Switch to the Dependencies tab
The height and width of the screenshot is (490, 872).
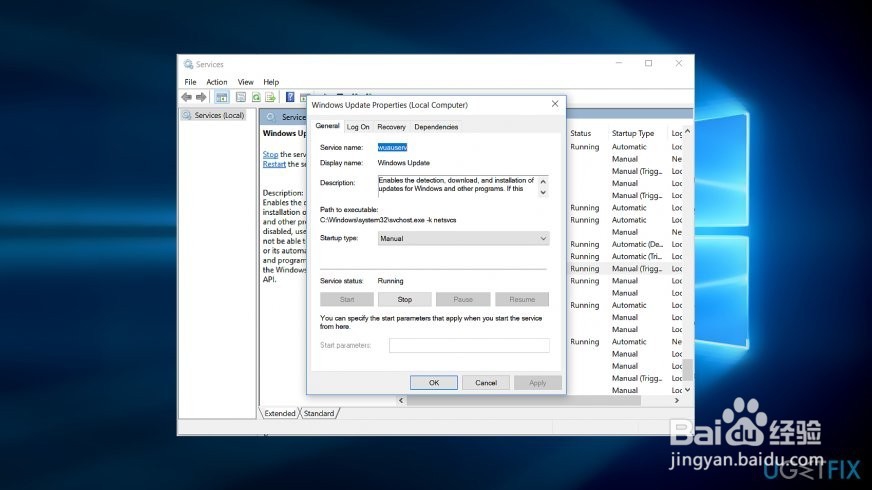[x=436, y=127]
